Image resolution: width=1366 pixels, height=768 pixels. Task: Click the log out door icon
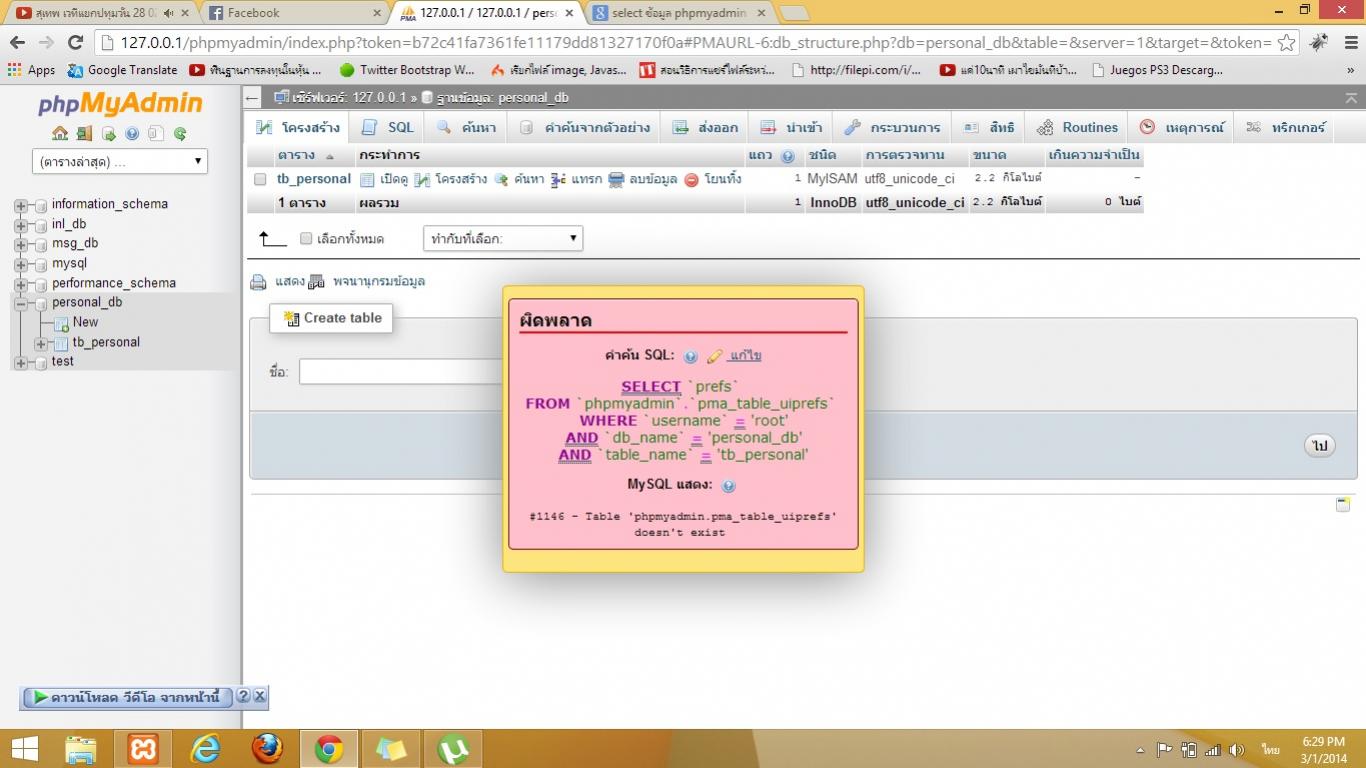tap(84, 134)
